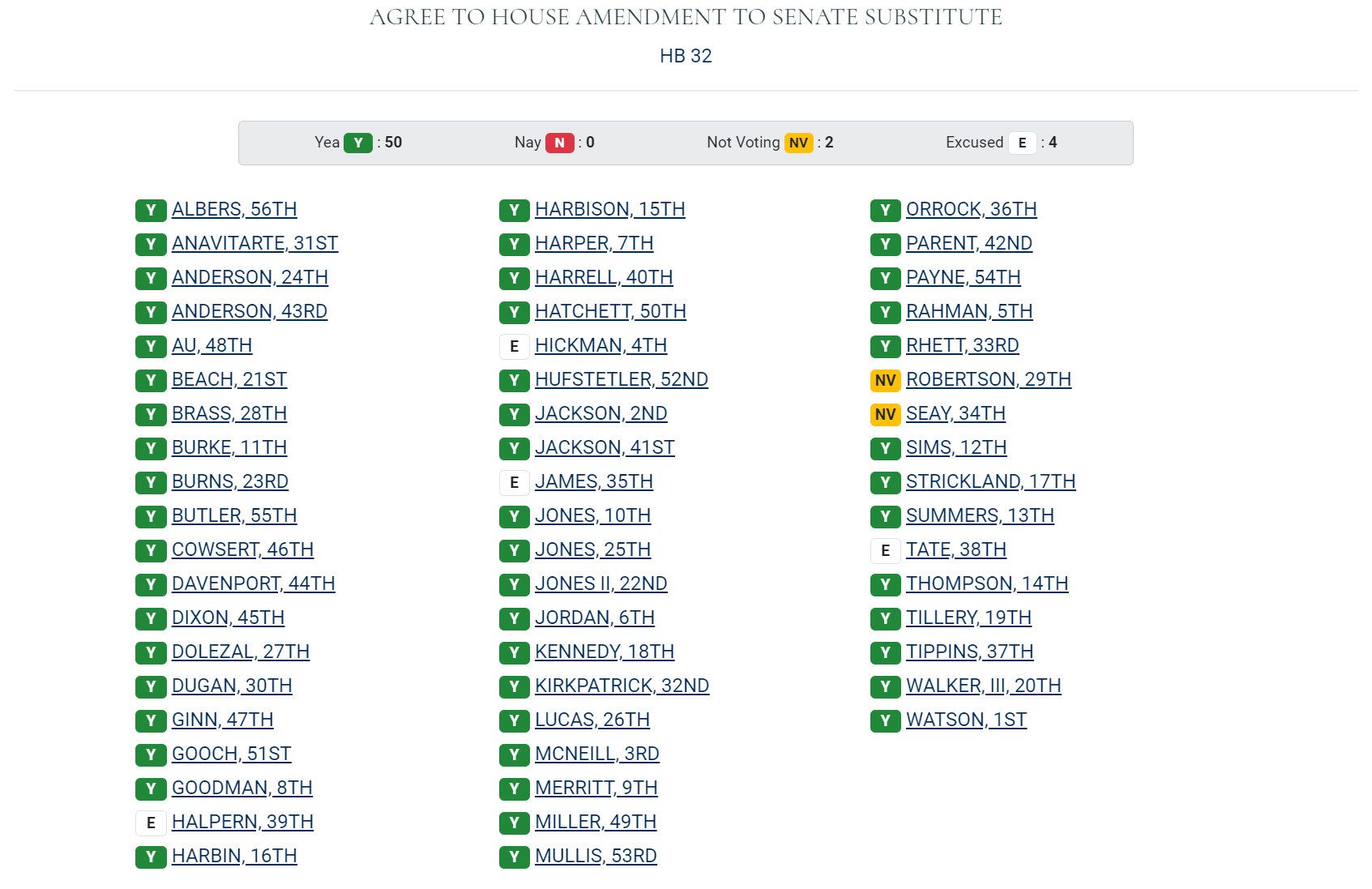Image resolution: width=1372 pixels, height=889 pixels.
Task: Select ANDERSON, 43RD link
Action: [x=250, y=311]
